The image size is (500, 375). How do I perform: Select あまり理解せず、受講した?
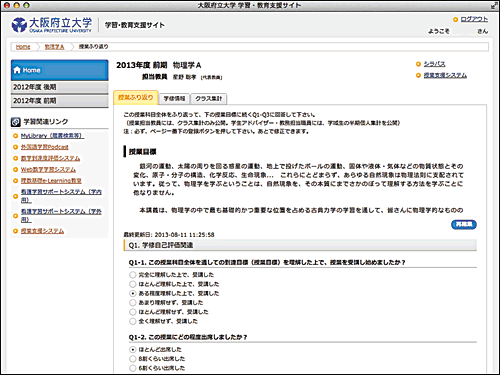click(133, 303)
